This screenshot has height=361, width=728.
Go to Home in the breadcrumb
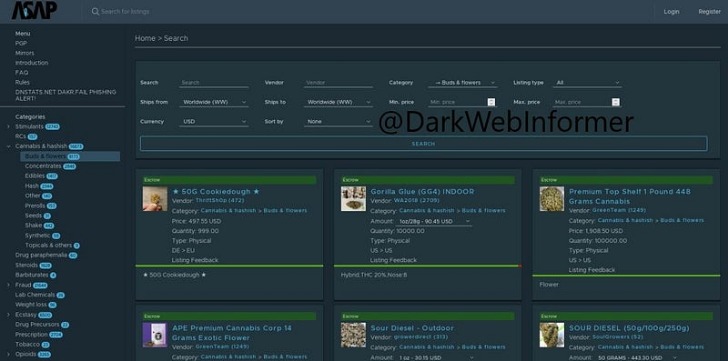[145, 38]
